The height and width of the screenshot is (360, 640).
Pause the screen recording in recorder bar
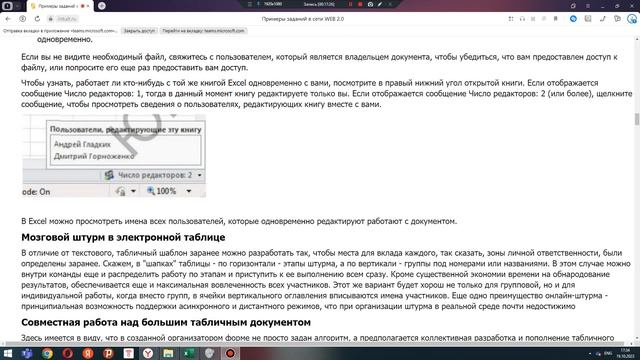tap(350, 4)
